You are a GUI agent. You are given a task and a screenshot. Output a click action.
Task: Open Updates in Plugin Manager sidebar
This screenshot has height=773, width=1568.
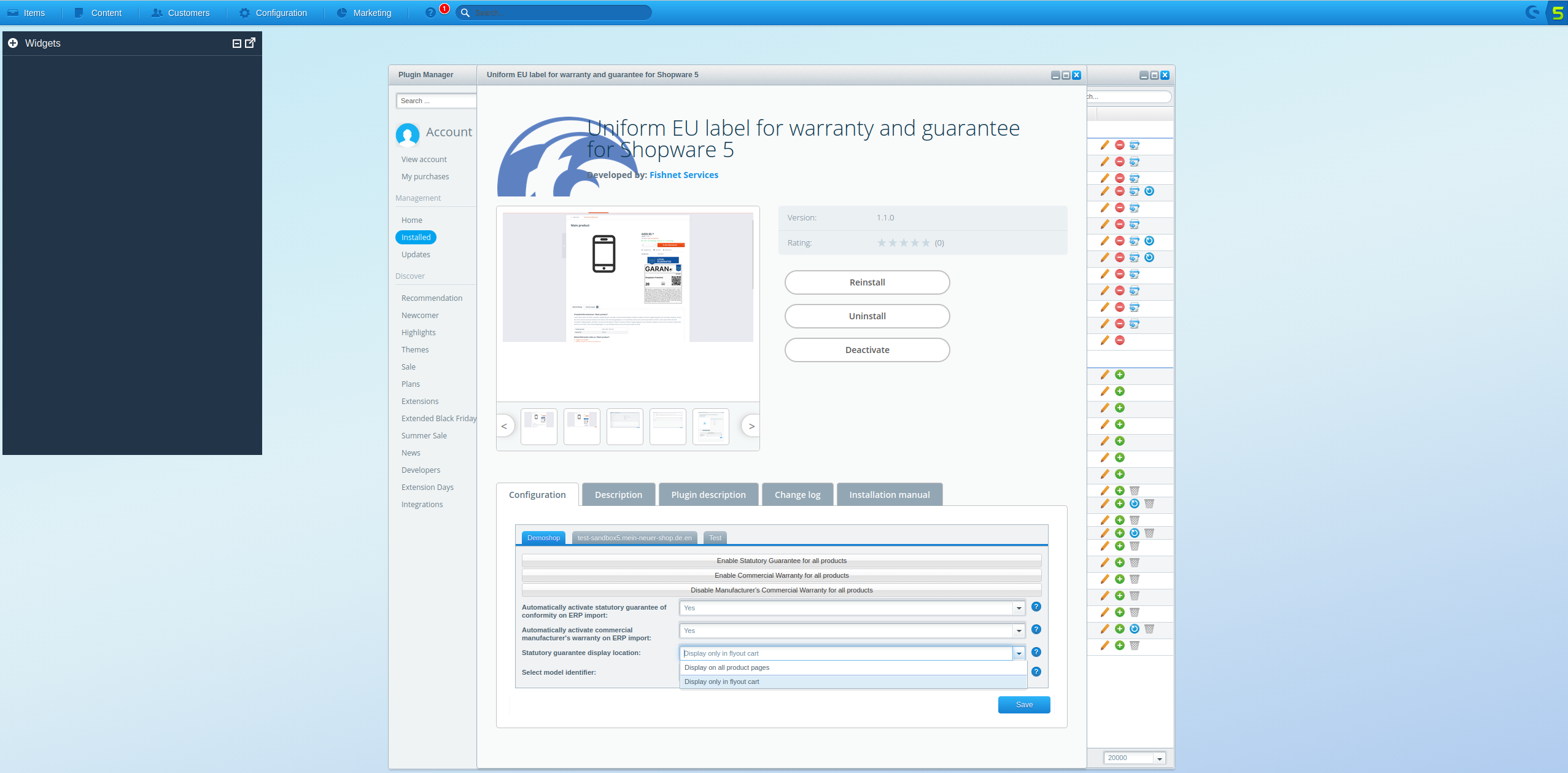tap(416, 255)
